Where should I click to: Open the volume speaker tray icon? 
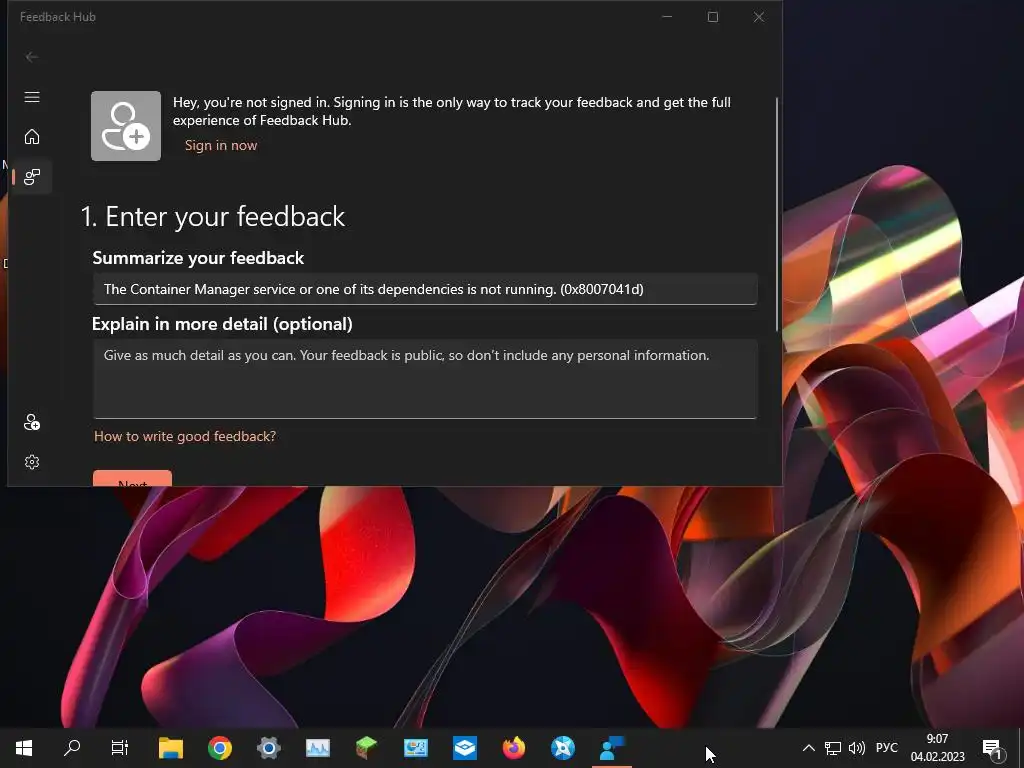pyautogui.click(x=856, y=748)
